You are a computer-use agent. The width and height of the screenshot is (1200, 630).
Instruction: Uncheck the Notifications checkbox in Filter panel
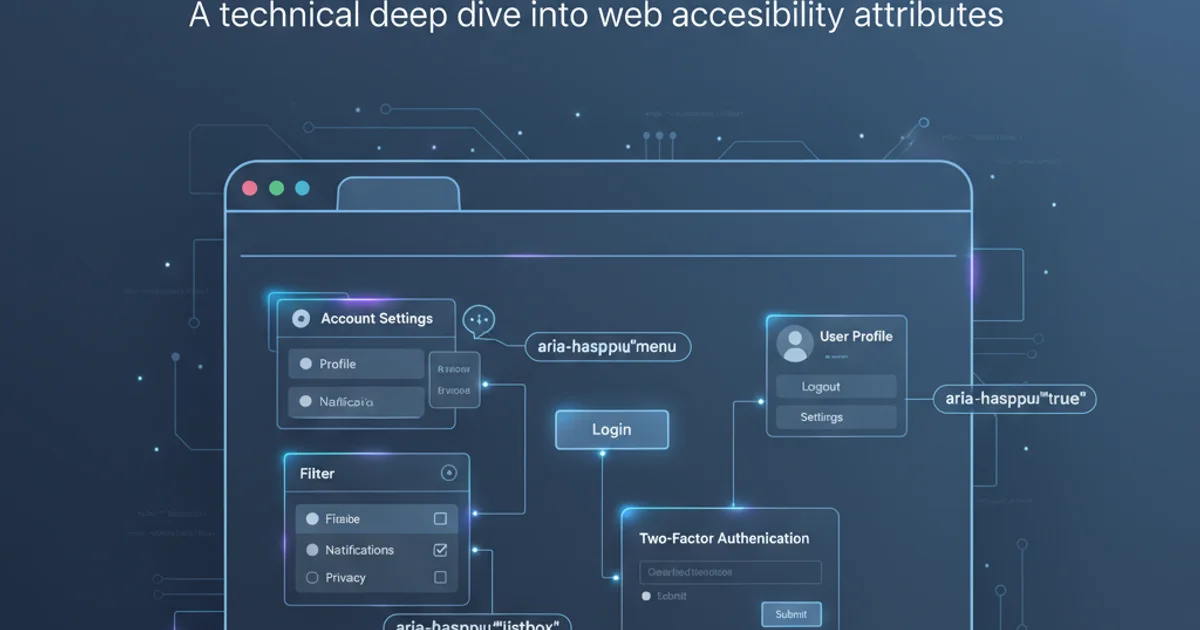click(440, 550)
